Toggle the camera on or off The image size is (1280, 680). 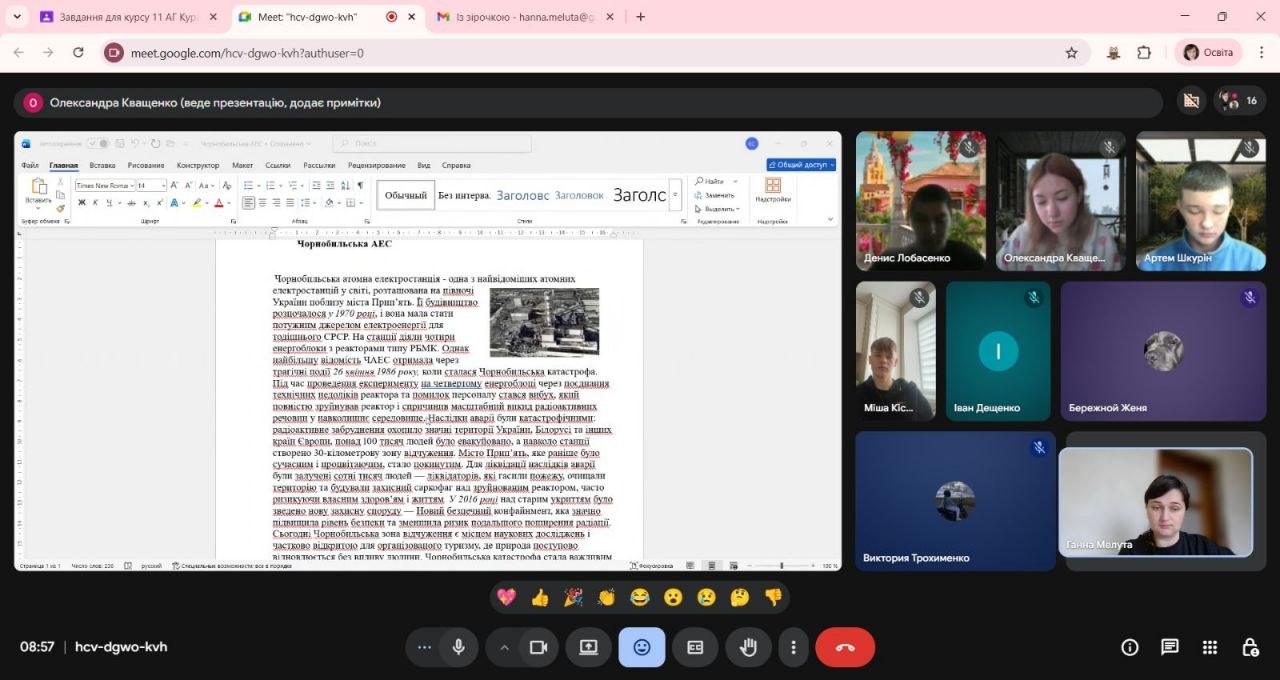(538, 647)
